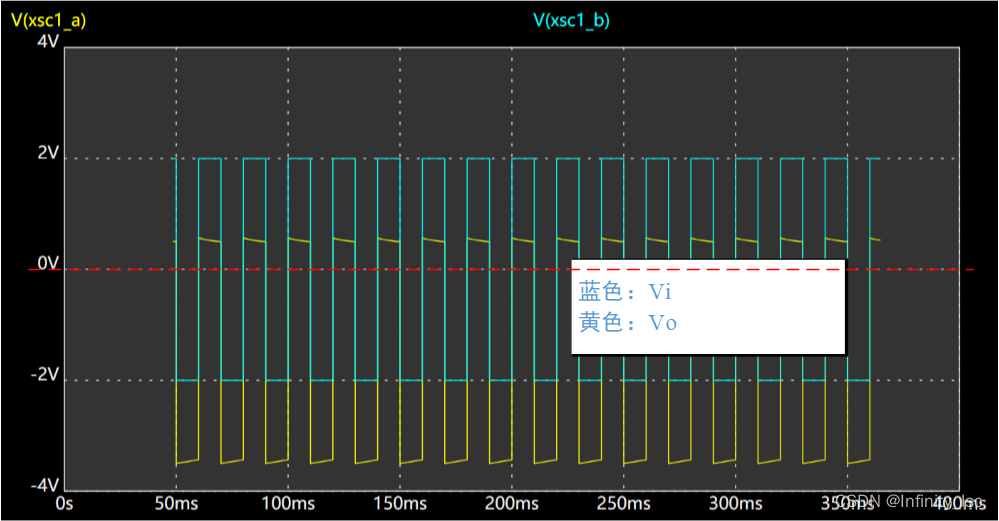Image resolution: width=999 pixels, height=521 pixels.
Task: Select the cyan V(xsc1_b) trace label
Action: 571,20
